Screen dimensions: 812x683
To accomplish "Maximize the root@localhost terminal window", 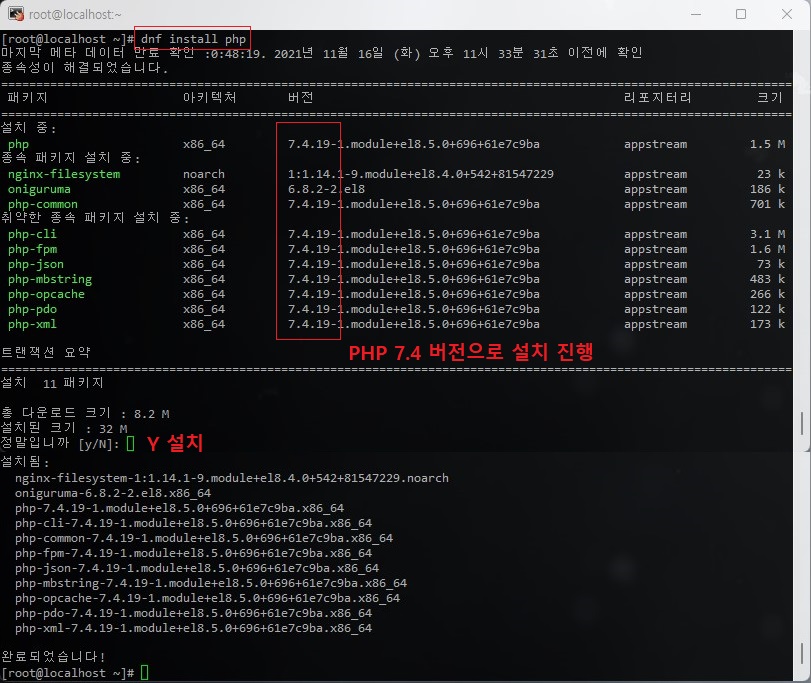I will click(741, 14).
